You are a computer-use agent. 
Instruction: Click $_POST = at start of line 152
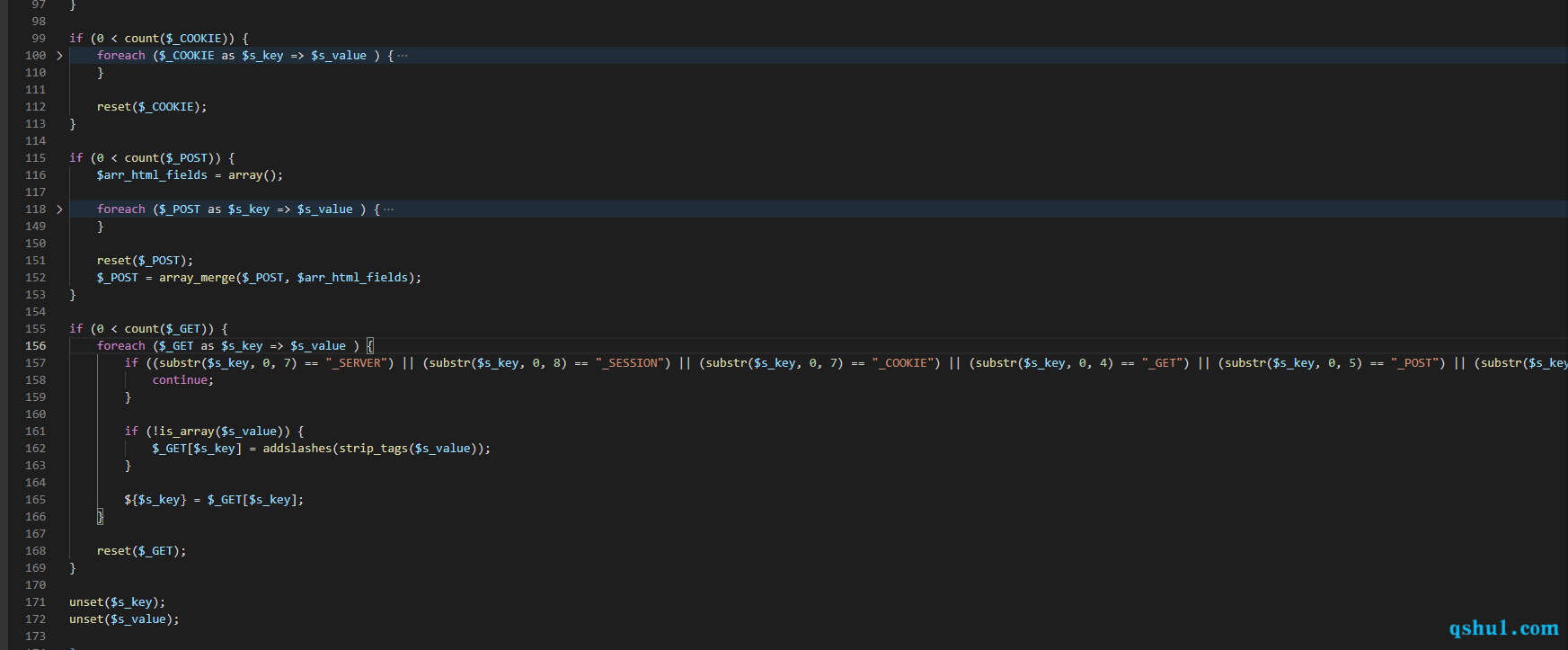tap(125, 278)
